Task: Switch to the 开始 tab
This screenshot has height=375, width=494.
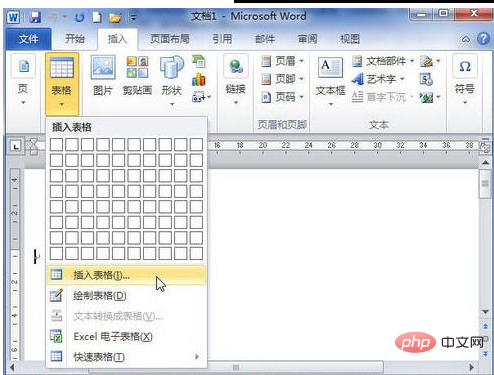Action: (x=75, y=39)
